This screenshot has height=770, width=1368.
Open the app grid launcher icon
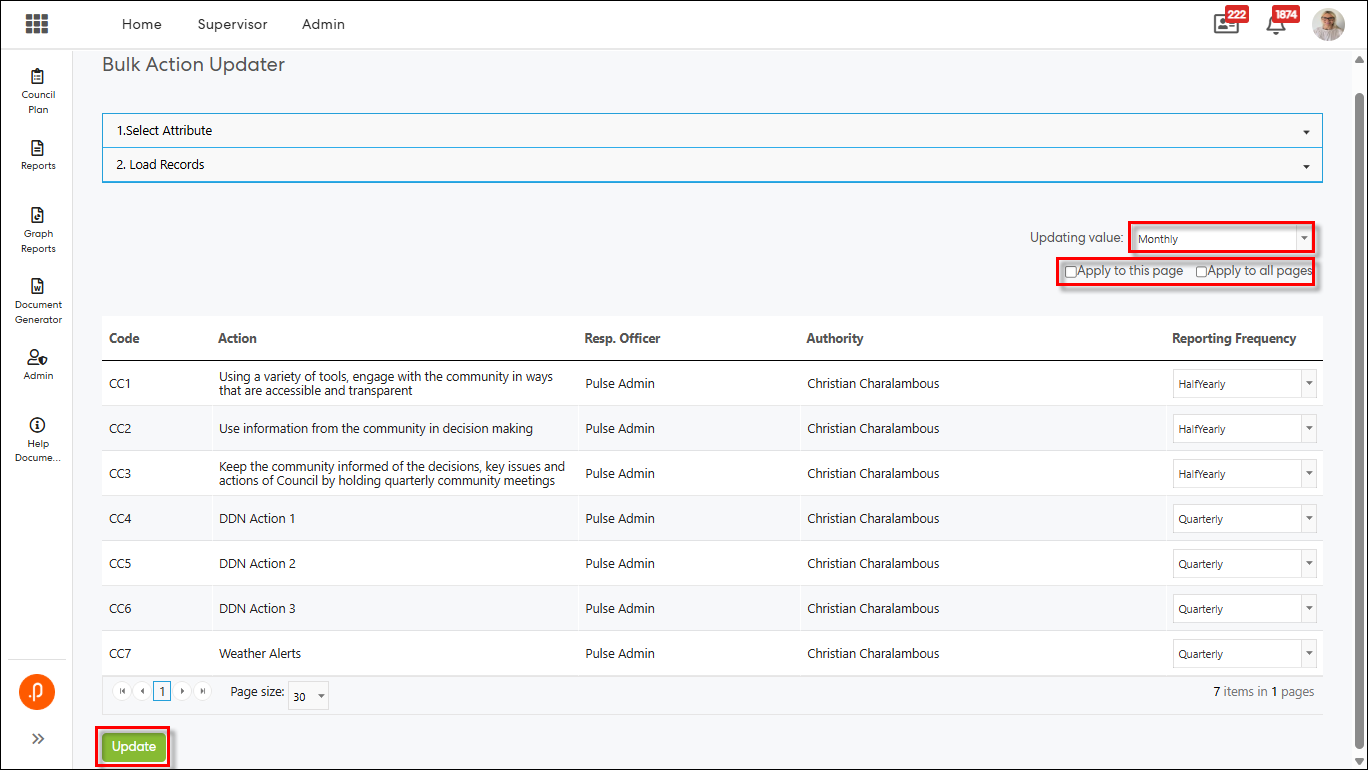tap(37, 24)
